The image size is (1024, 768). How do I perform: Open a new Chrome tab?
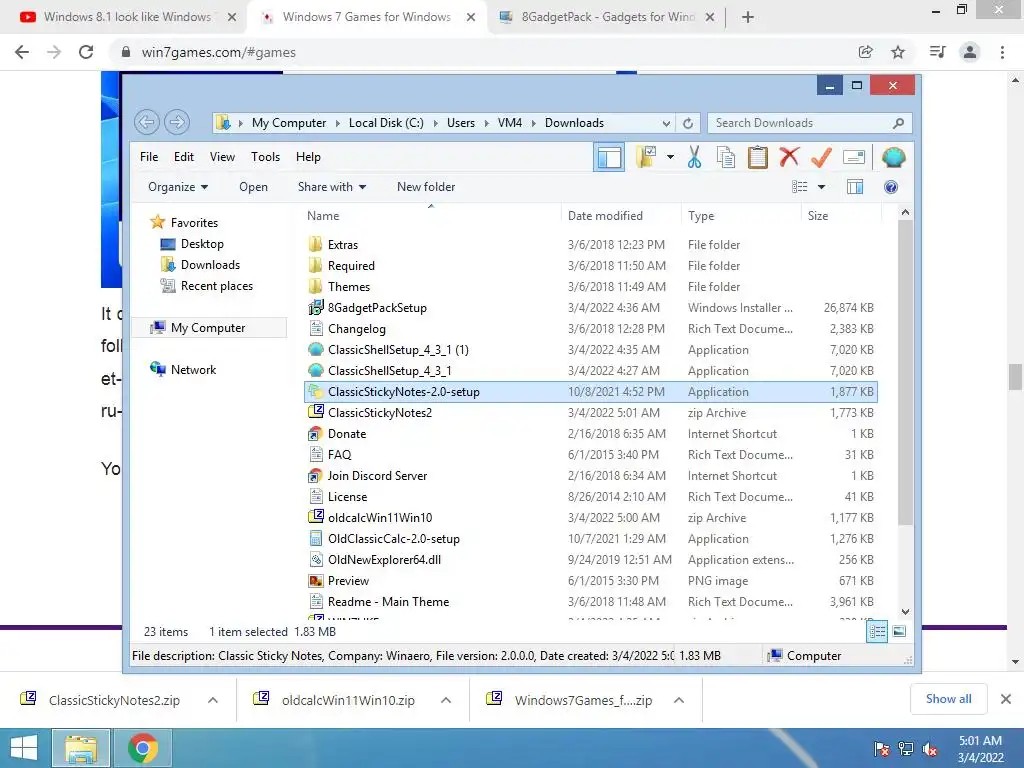point(748,17)
